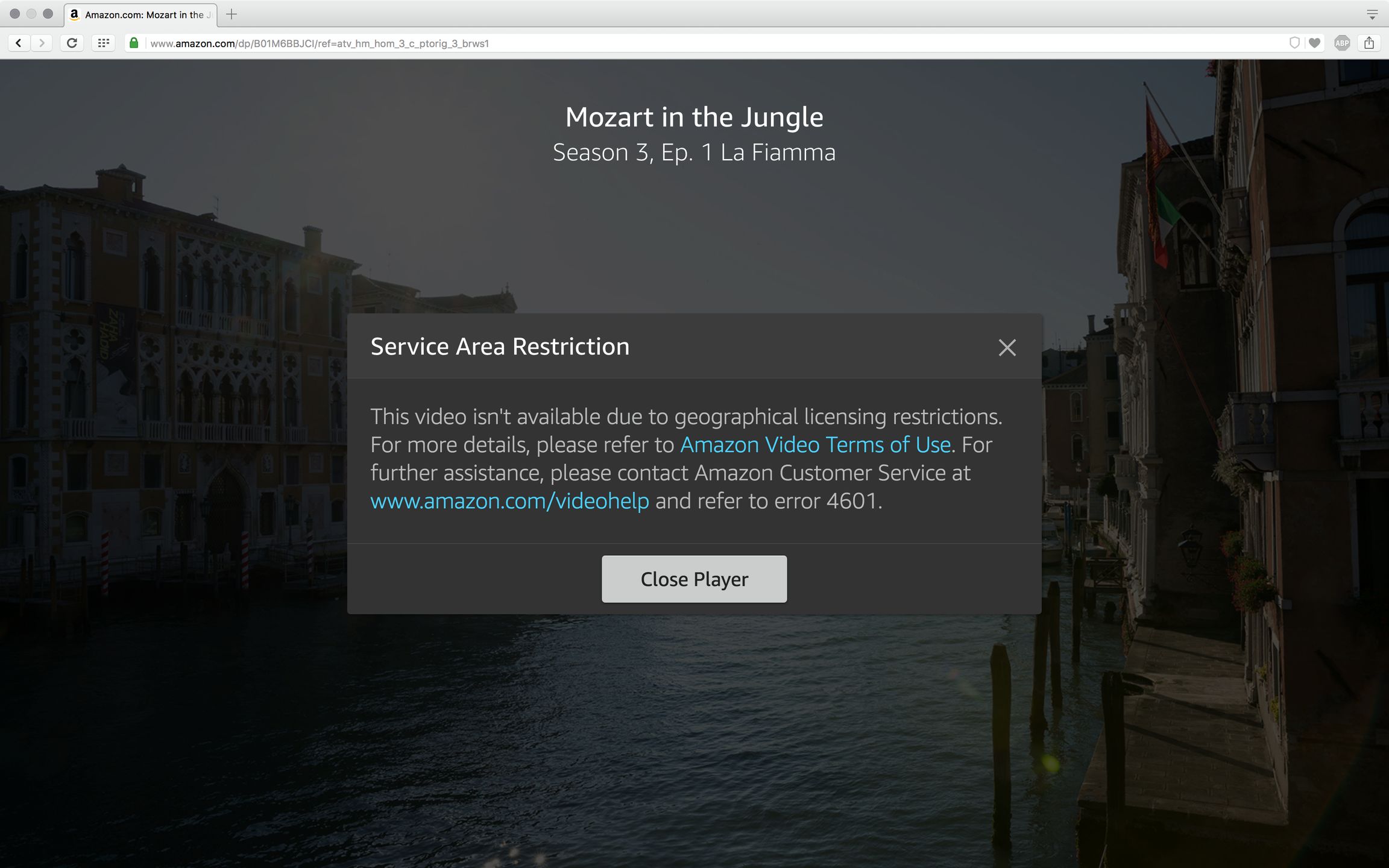Open the Speed Dial grid
Viewport: 1389px width, 868px height.
(104, 43)
